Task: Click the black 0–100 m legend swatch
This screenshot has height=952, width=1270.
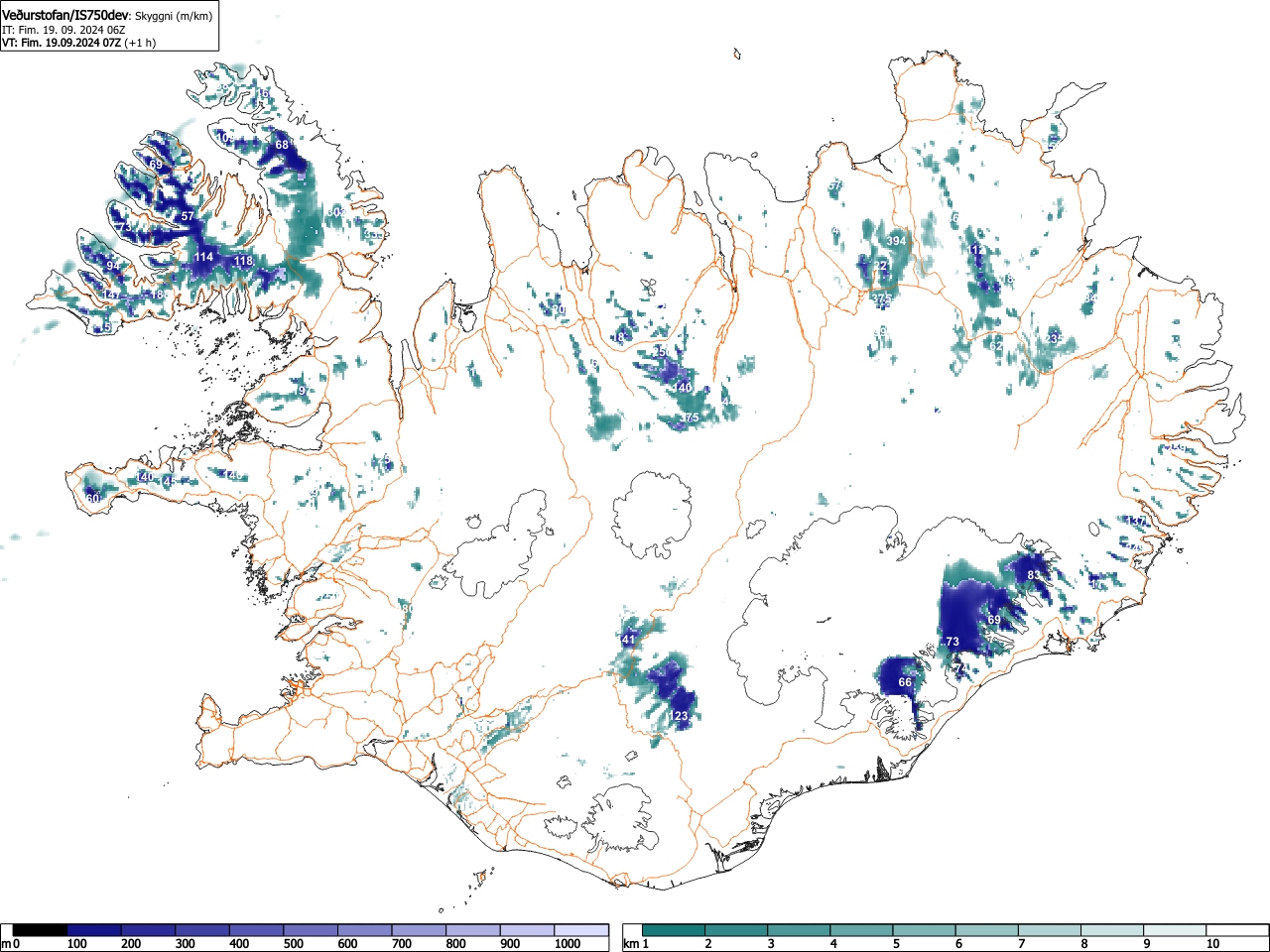Action: tap(40, 930)
